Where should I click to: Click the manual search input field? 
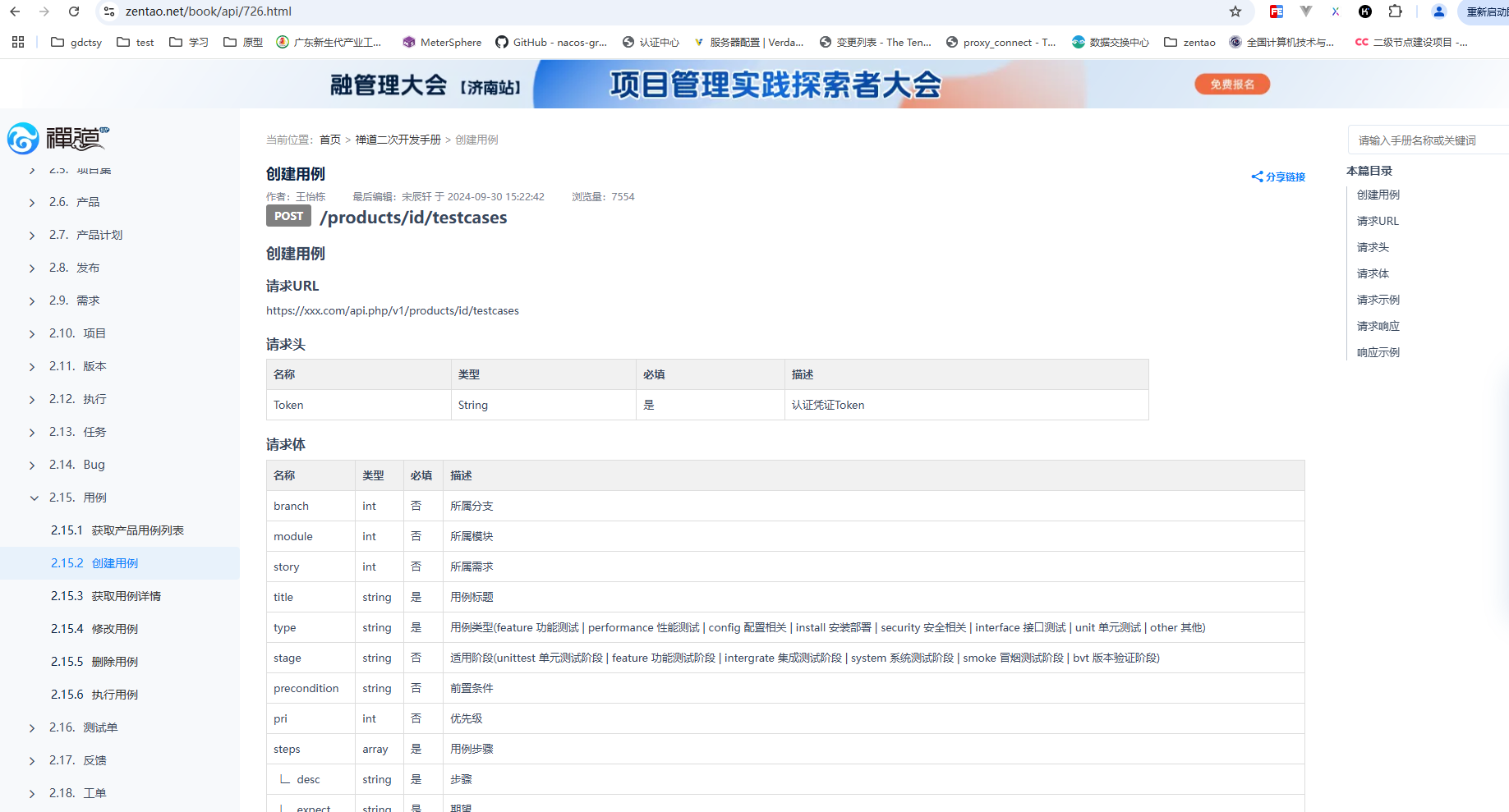[x=1428, y=140]
